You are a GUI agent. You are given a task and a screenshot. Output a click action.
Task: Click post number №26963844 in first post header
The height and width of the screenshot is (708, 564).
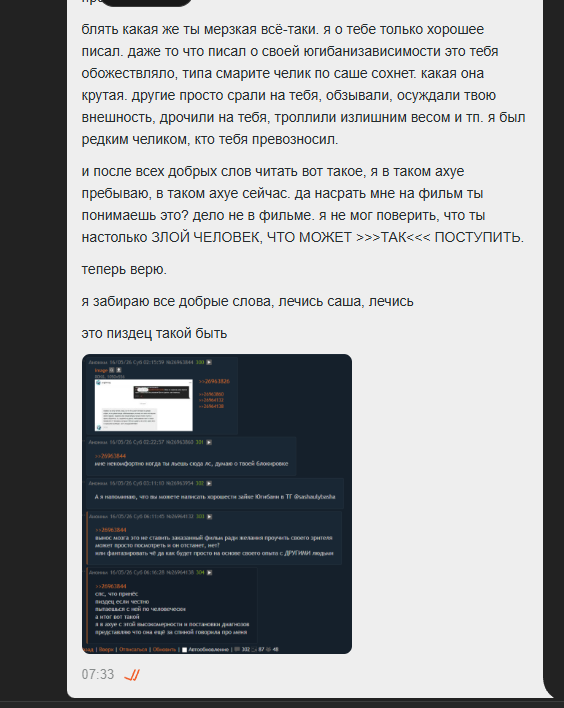click(x=181, y=362)
